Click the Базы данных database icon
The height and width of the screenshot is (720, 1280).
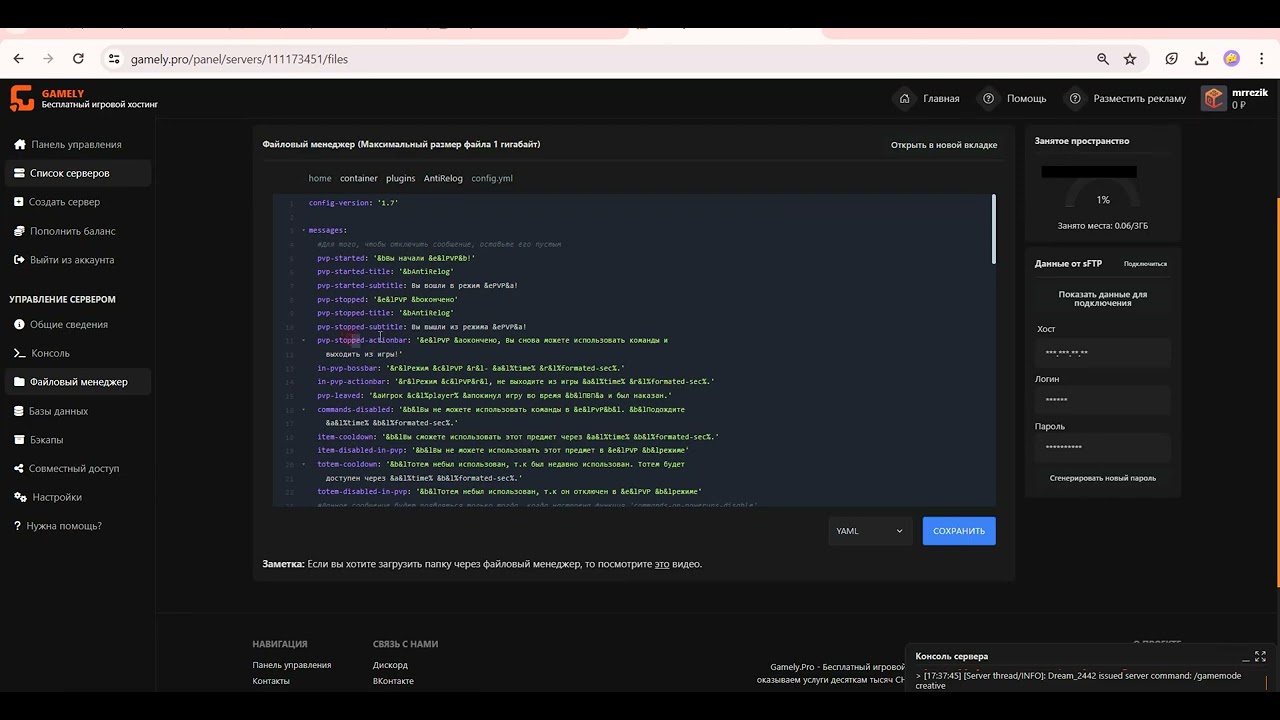coord(20,411)
